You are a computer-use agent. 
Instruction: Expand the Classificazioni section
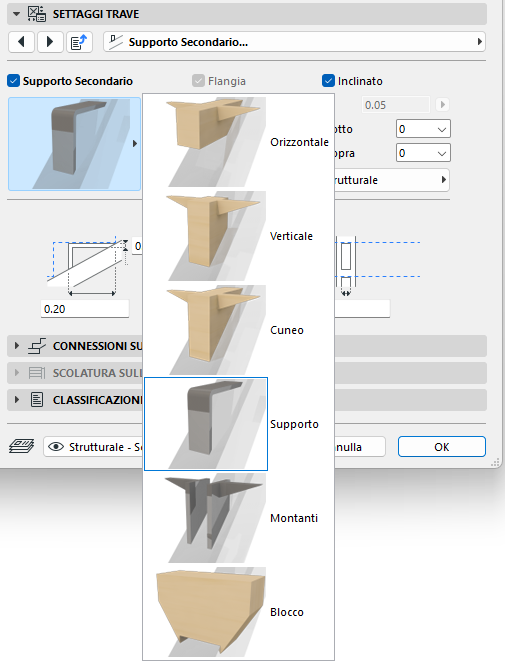[x=17, y=400]
